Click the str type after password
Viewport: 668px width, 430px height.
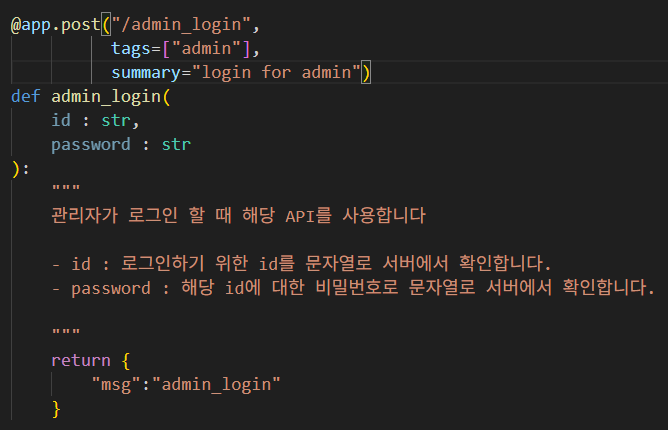176,145
